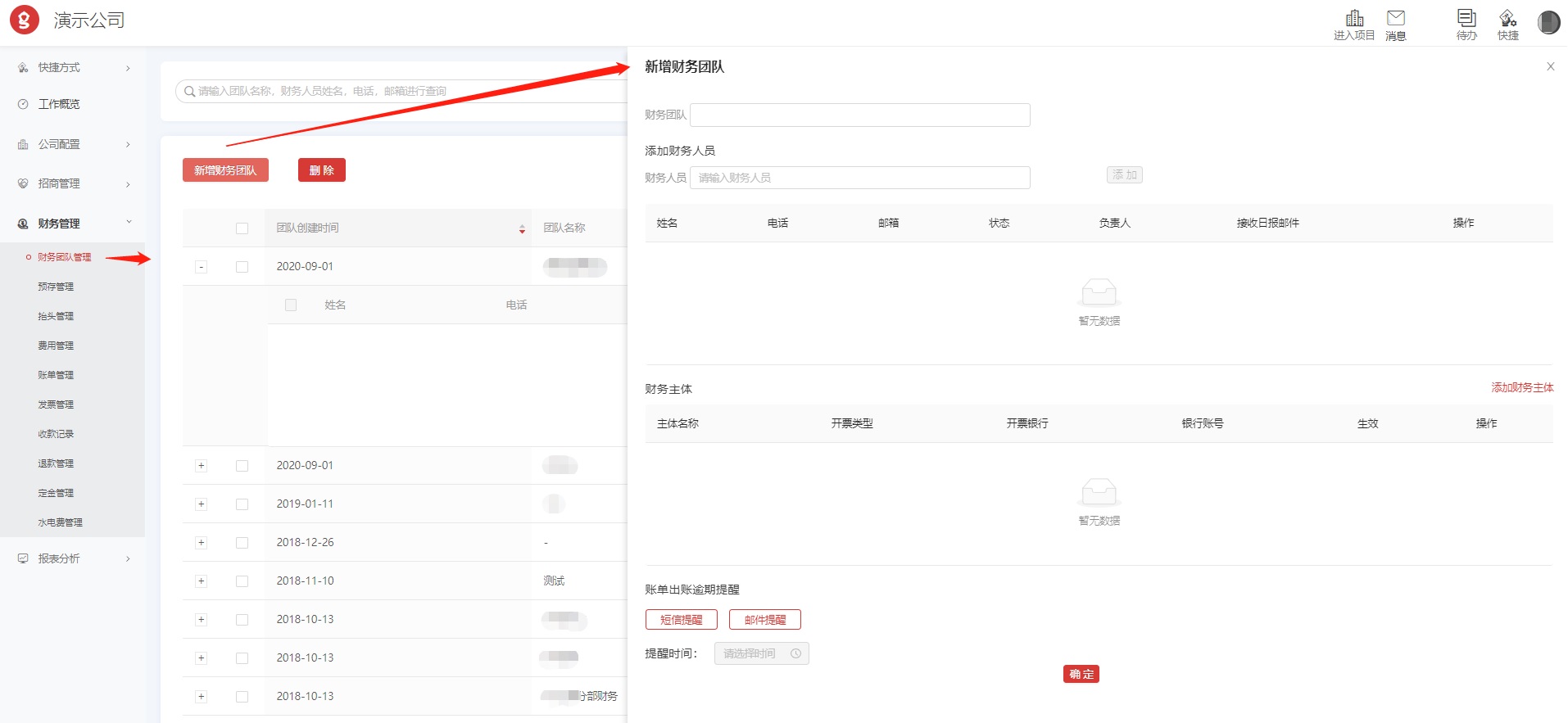Expand the 公司配置 sidebar menu
The image size is (1568, 723).
coord(74,144)
